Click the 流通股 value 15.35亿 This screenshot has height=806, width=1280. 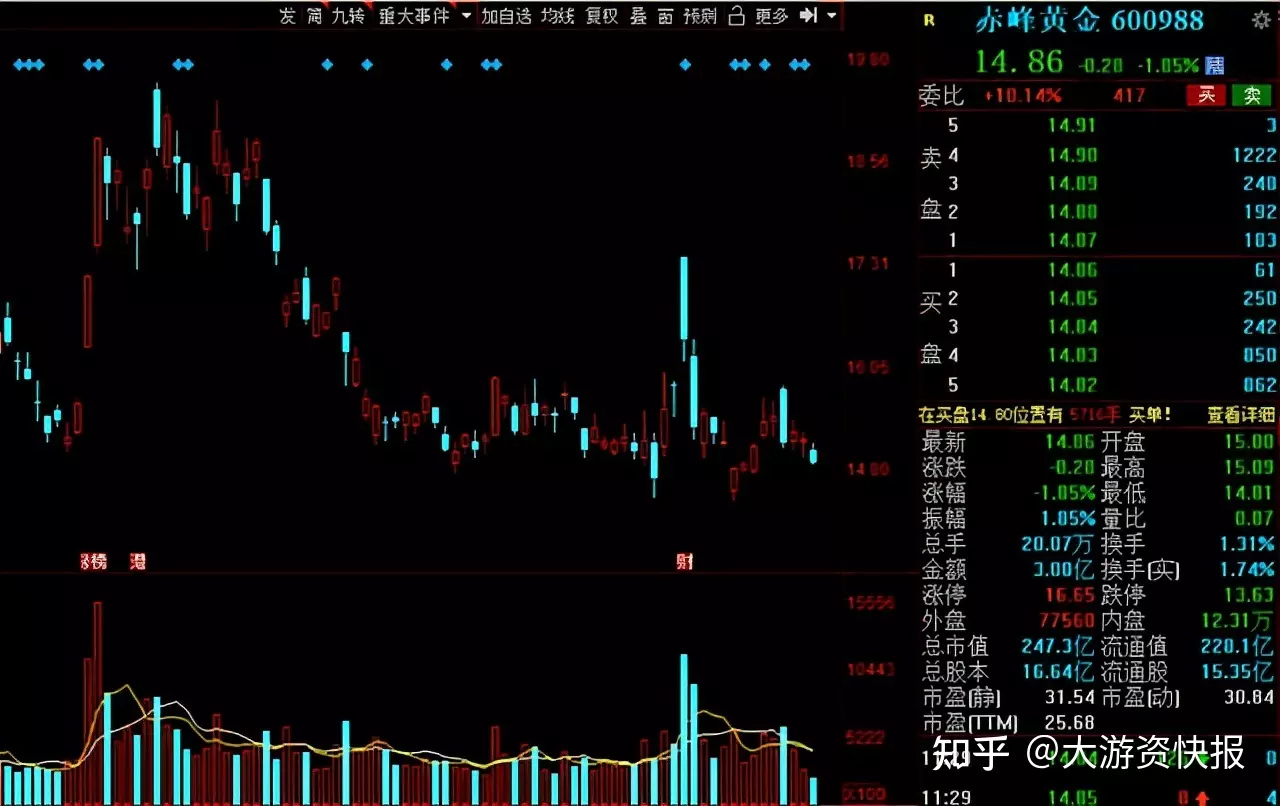coord(1239,672)
